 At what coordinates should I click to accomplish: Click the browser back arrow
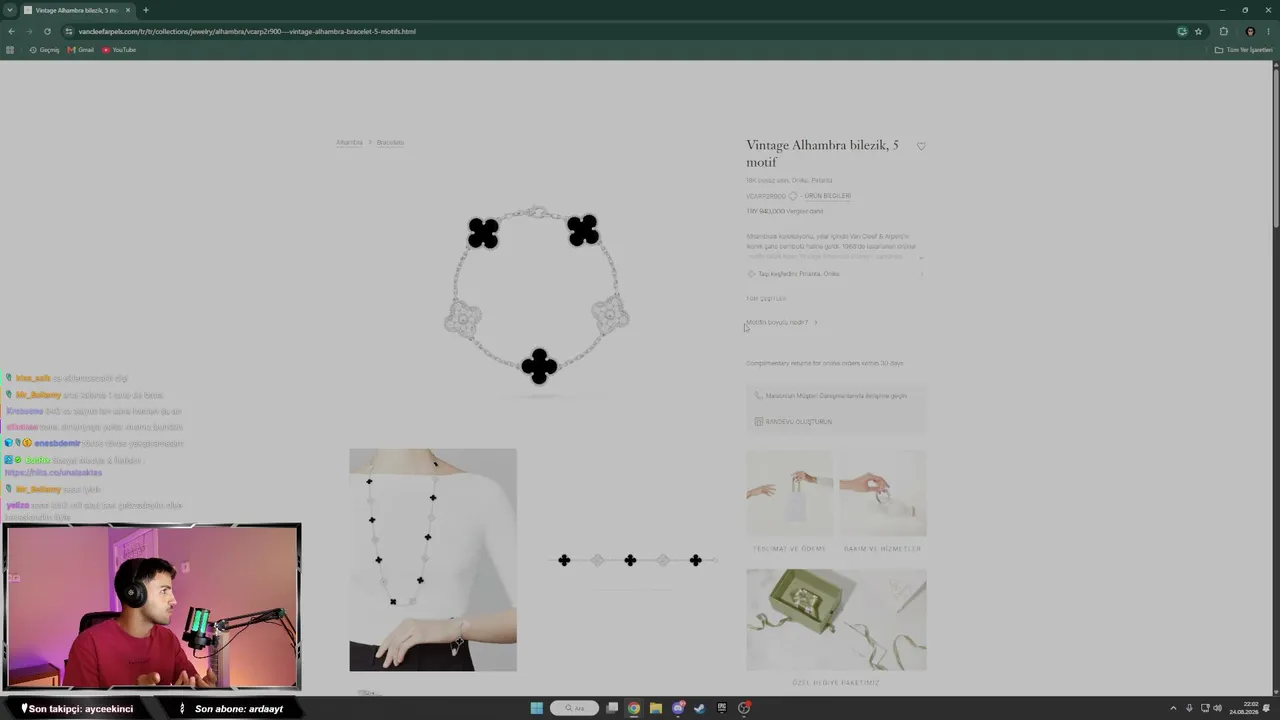pos(11,31)
